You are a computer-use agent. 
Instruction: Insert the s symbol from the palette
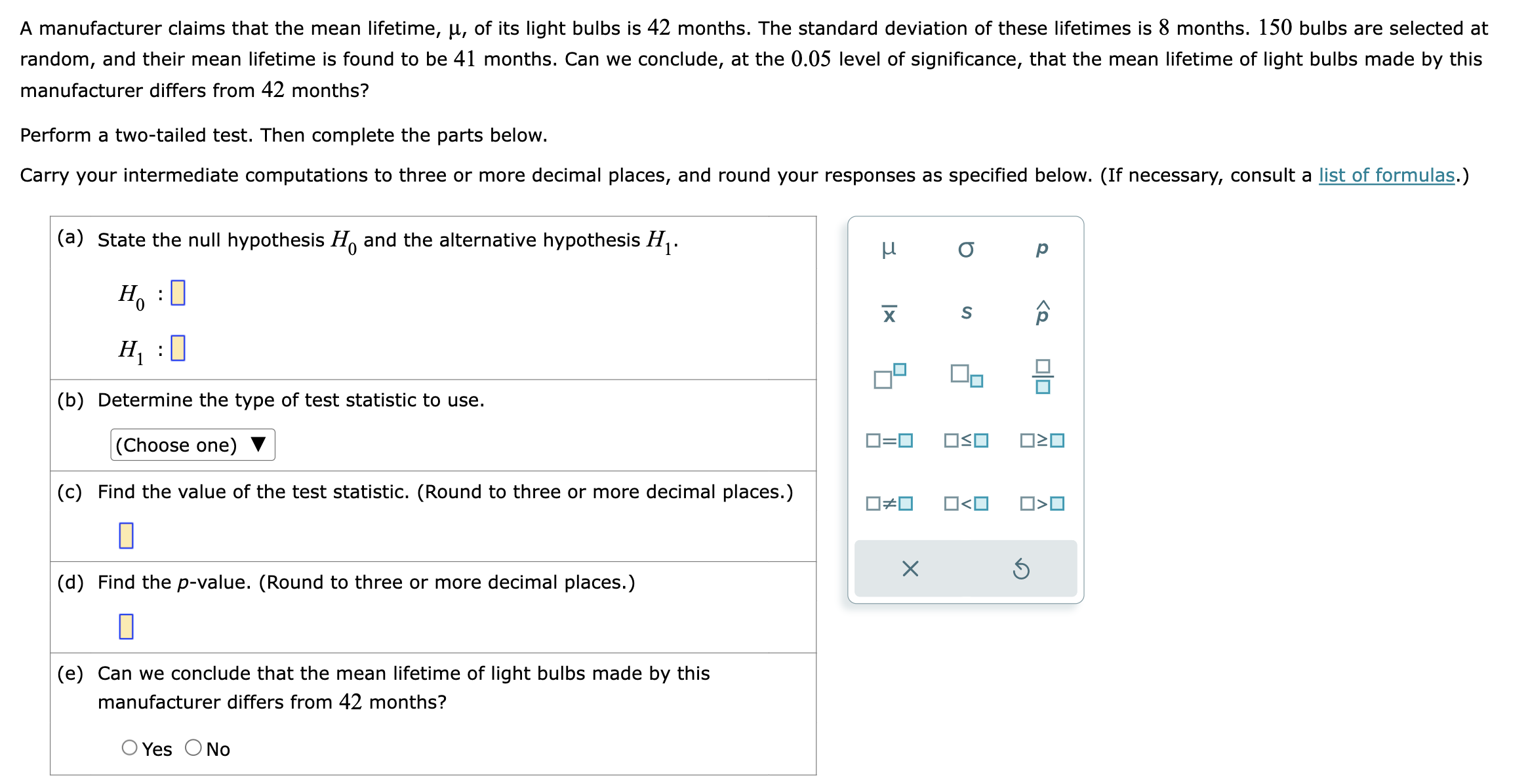(x=966, y=313)
